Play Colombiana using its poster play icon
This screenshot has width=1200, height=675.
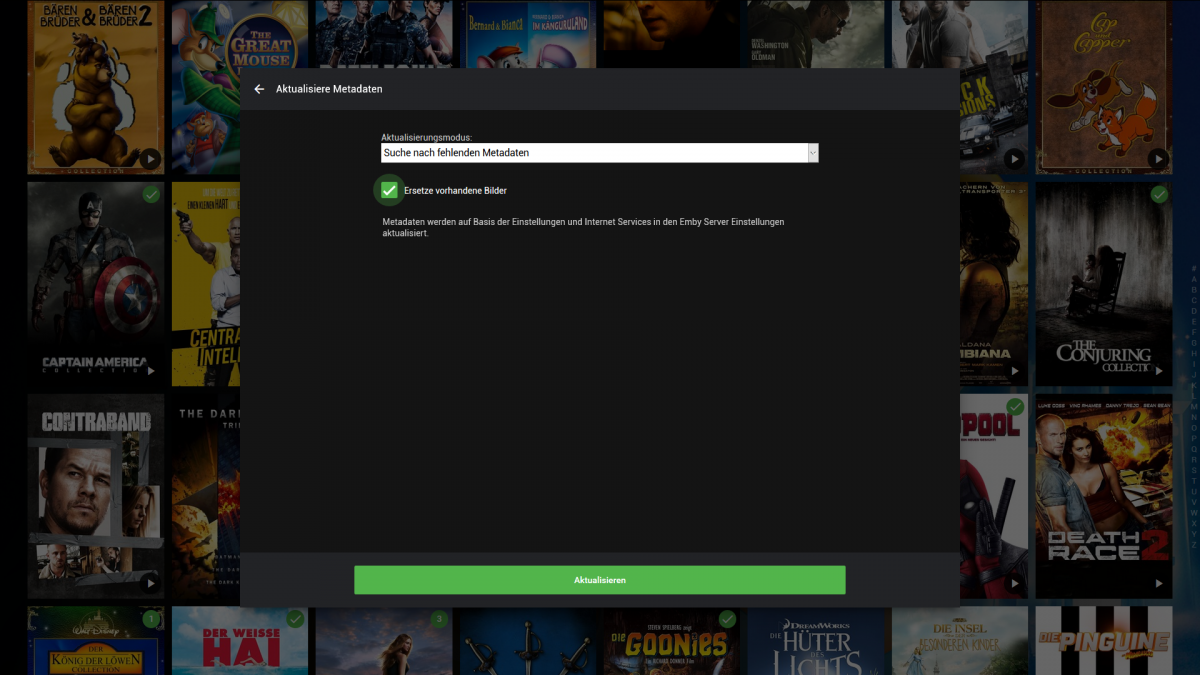pos(1014,370)
